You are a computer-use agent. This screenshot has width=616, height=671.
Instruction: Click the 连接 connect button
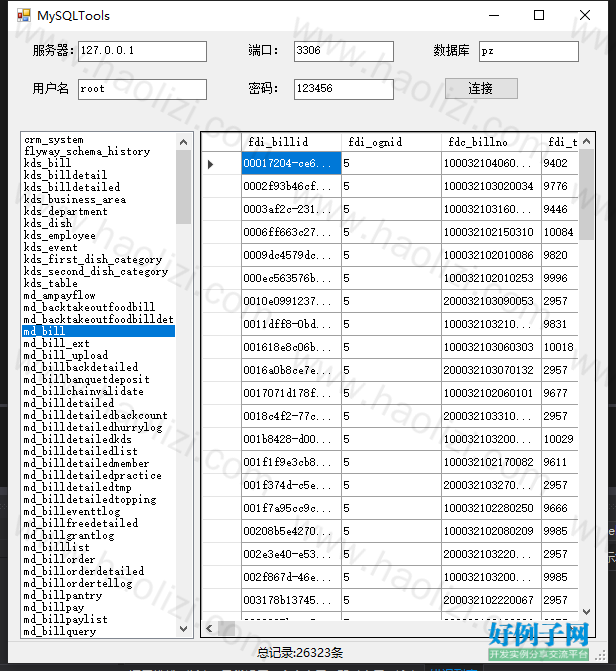pos(481,89)
